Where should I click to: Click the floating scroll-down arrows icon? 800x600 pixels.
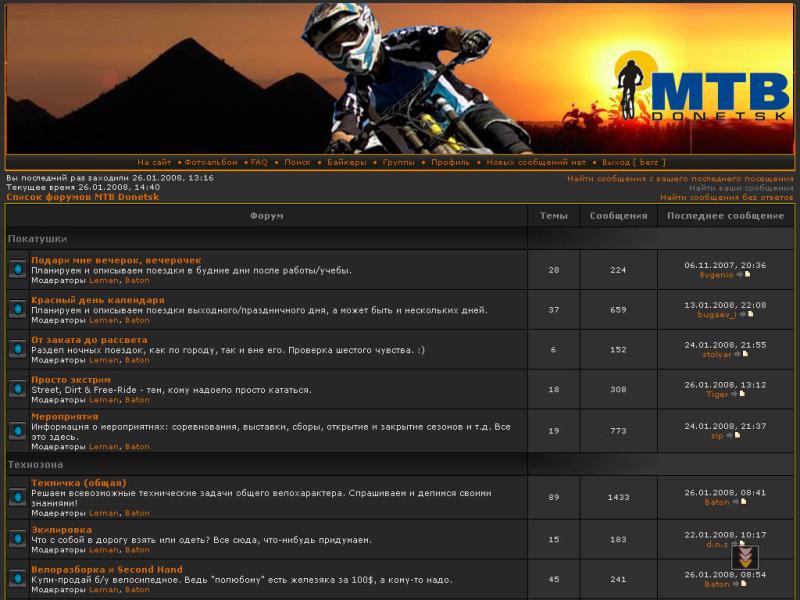coord(745,557)
